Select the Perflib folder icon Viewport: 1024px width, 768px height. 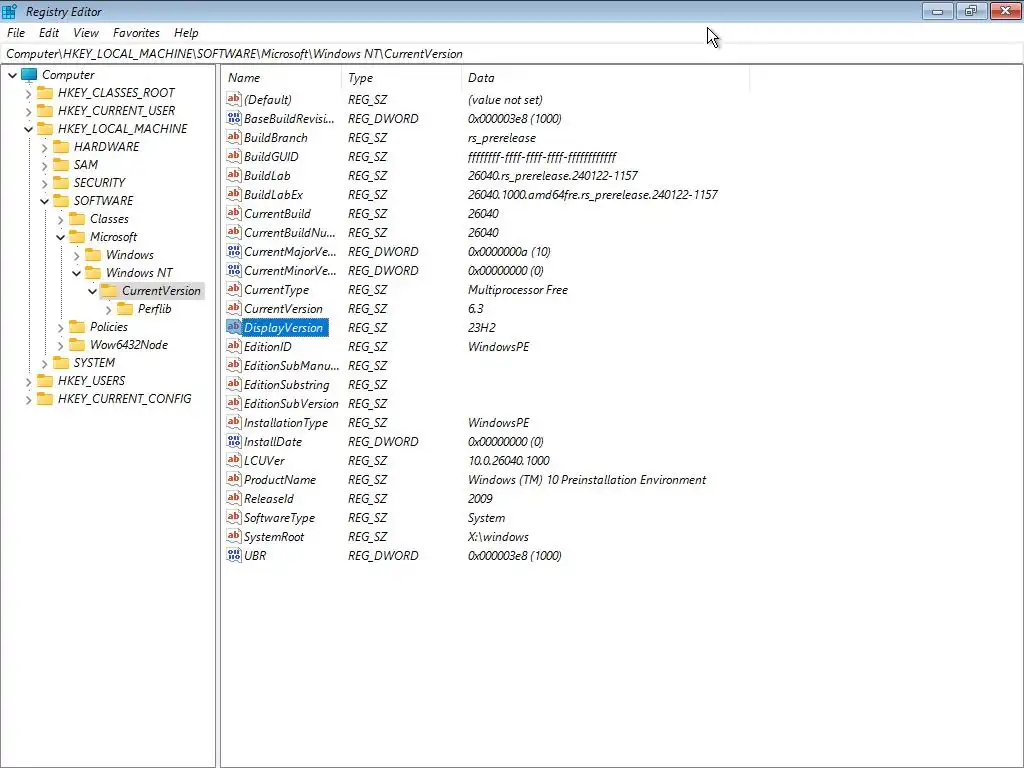pos(125,308)
